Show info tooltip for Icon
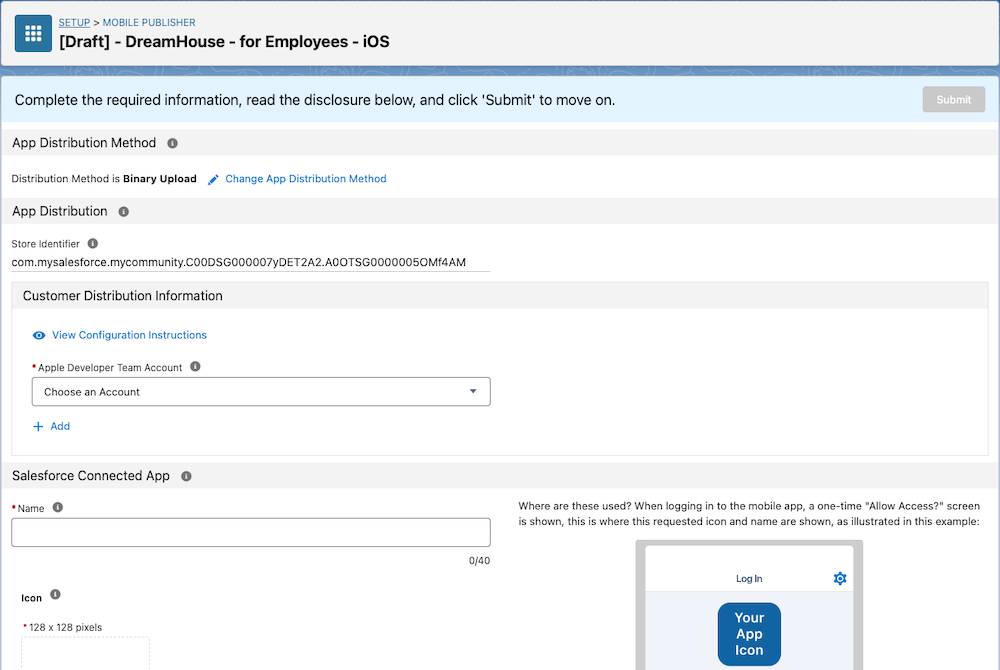Image resolution: width=1000 pixels, height=670 pixels. (x=55, y=594)
